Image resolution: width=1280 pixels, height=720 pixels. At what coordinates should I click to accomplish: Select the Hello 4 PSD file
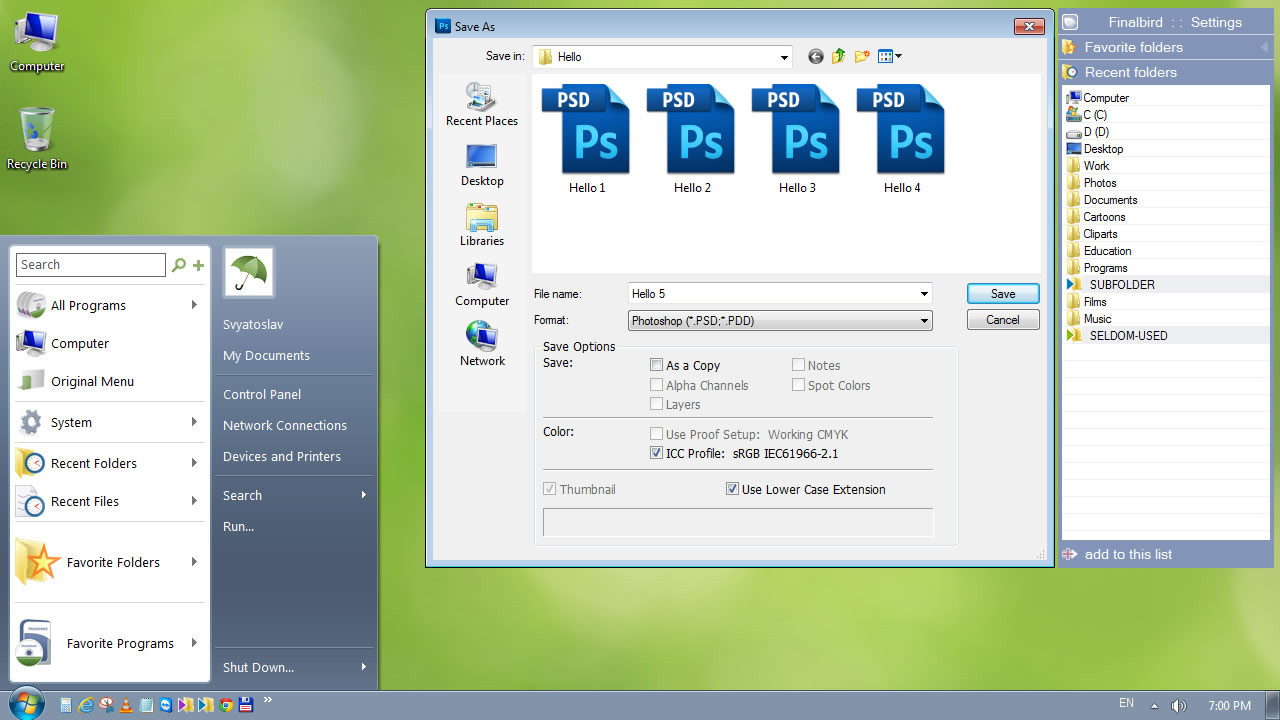pos(902,139)
